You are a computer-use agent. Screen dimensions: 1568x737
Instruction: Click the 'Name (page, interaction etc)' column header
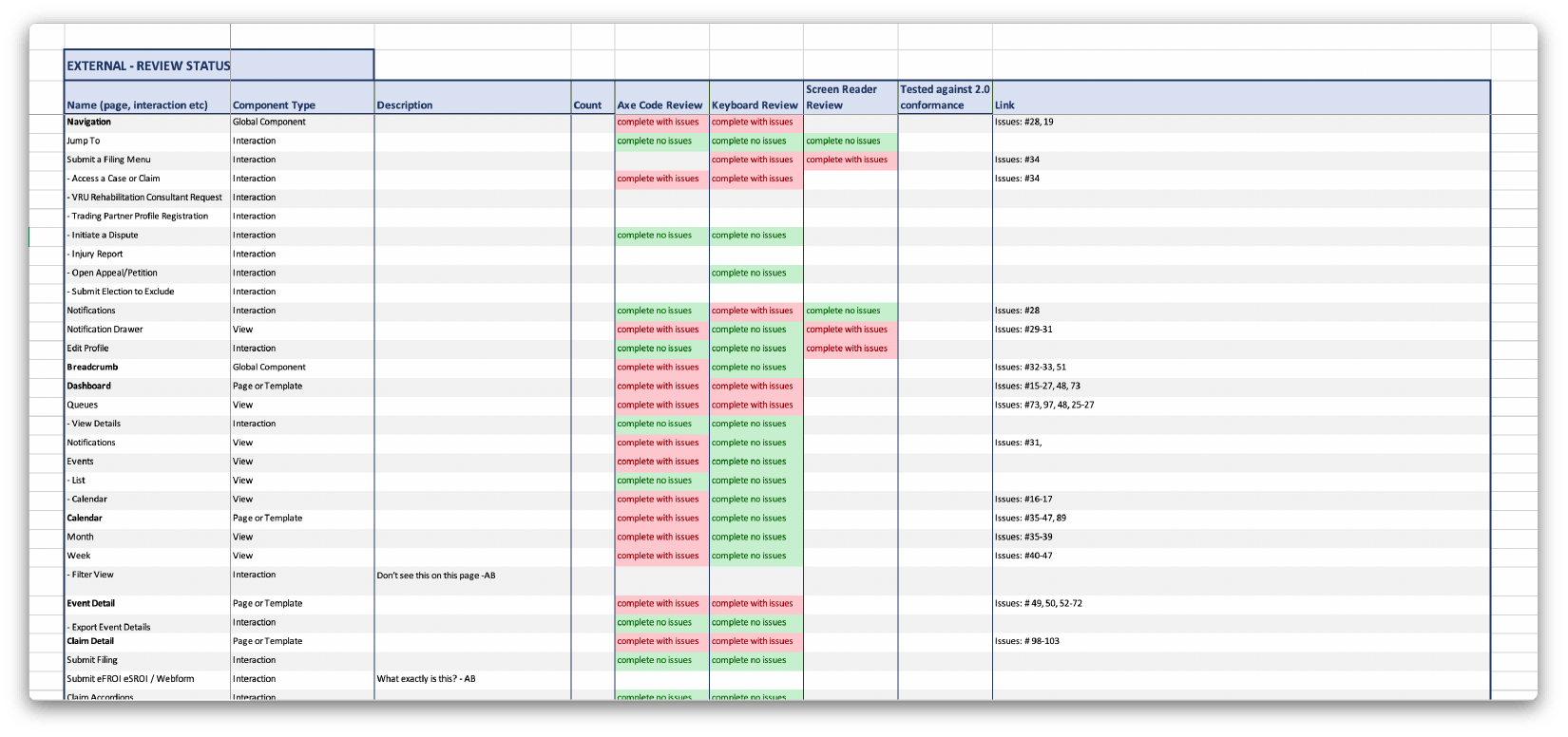(147, 98)
